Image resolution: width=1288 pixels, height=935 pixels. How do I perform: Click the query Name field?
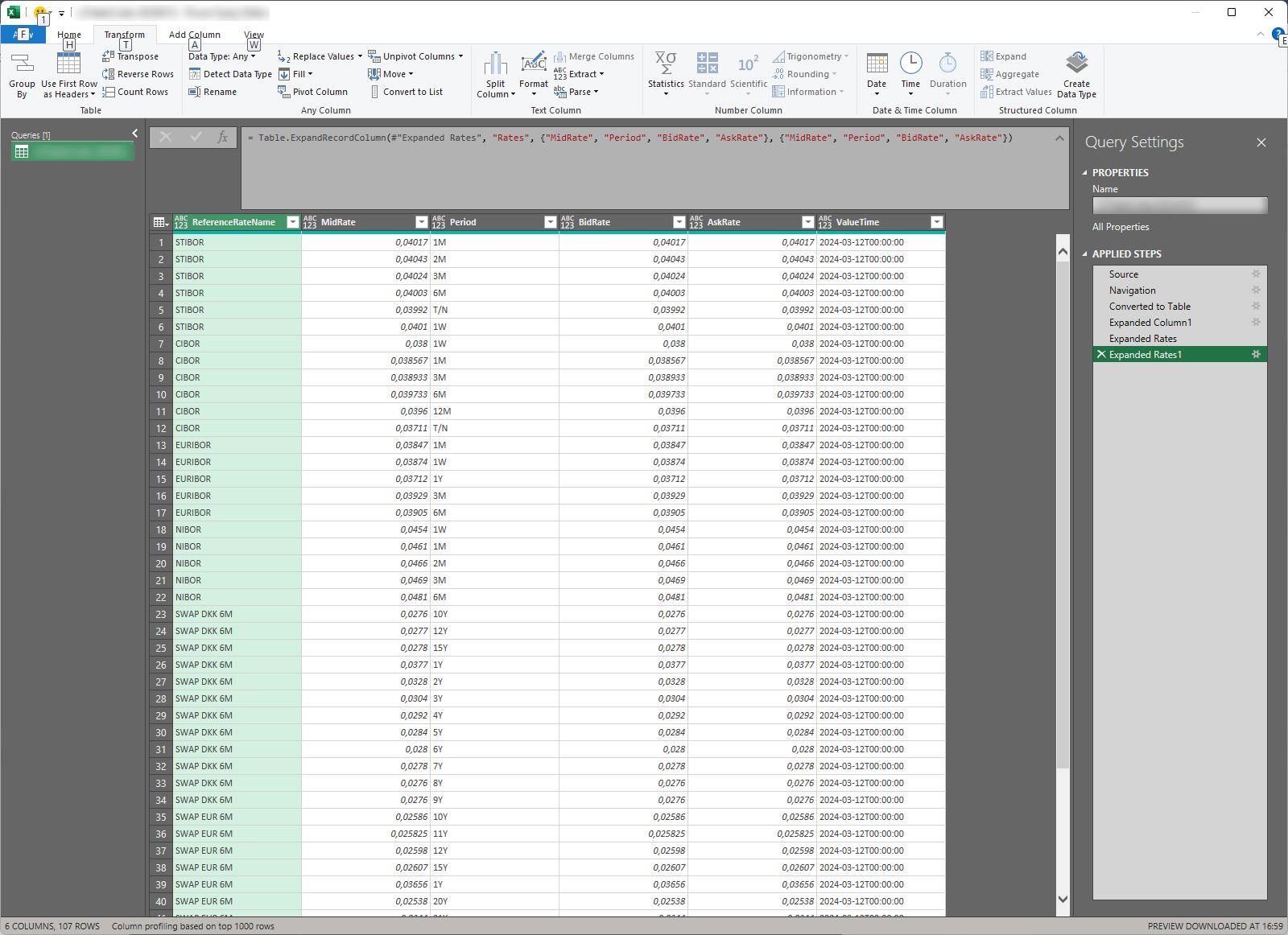pos(1179,205)
